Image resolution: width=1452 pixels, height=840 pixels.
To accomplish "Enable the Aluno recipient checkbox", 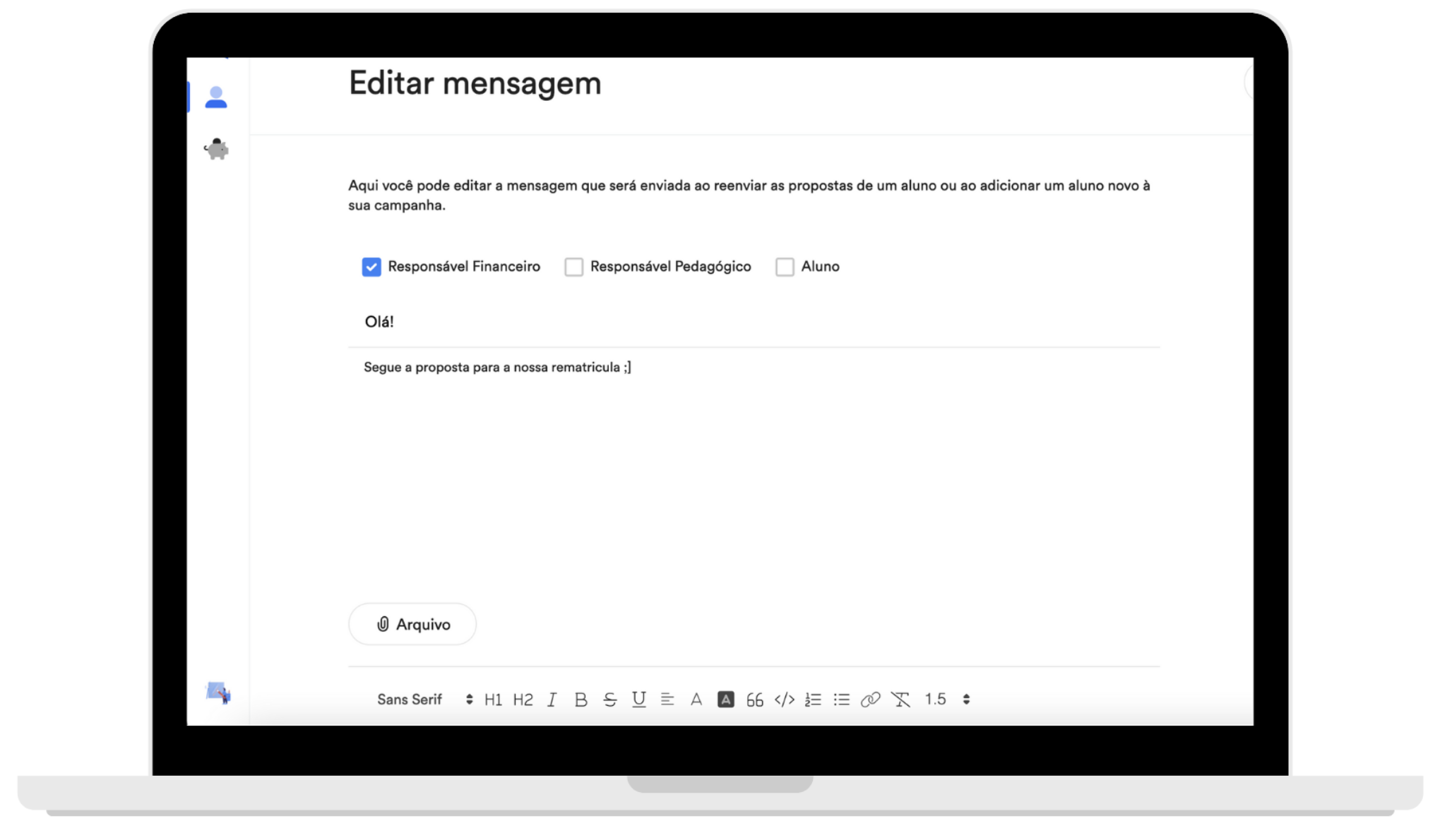I will click(785, 267).
